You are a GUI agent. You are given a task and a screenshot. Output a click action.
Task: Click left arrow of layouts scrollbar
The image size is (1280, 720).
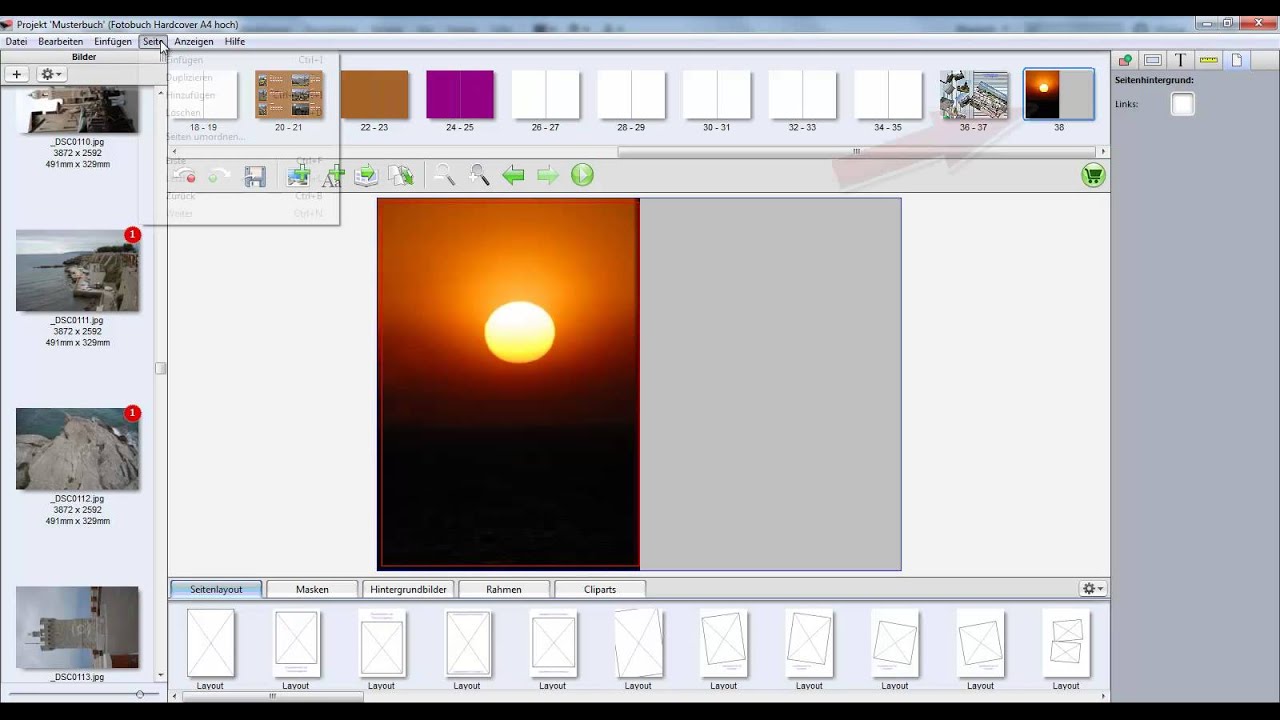click(x=175, y=696)
